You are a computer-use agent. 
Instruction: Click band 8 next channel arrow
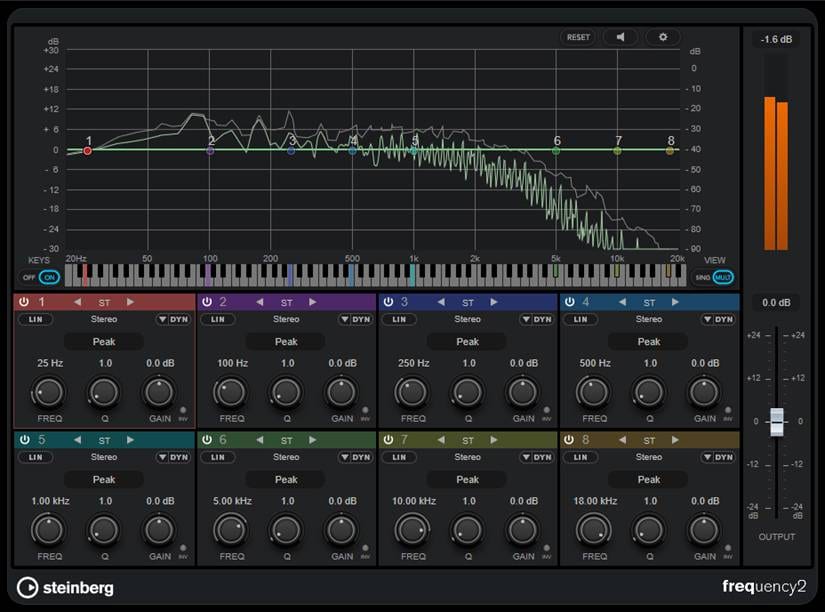point(675,440)
